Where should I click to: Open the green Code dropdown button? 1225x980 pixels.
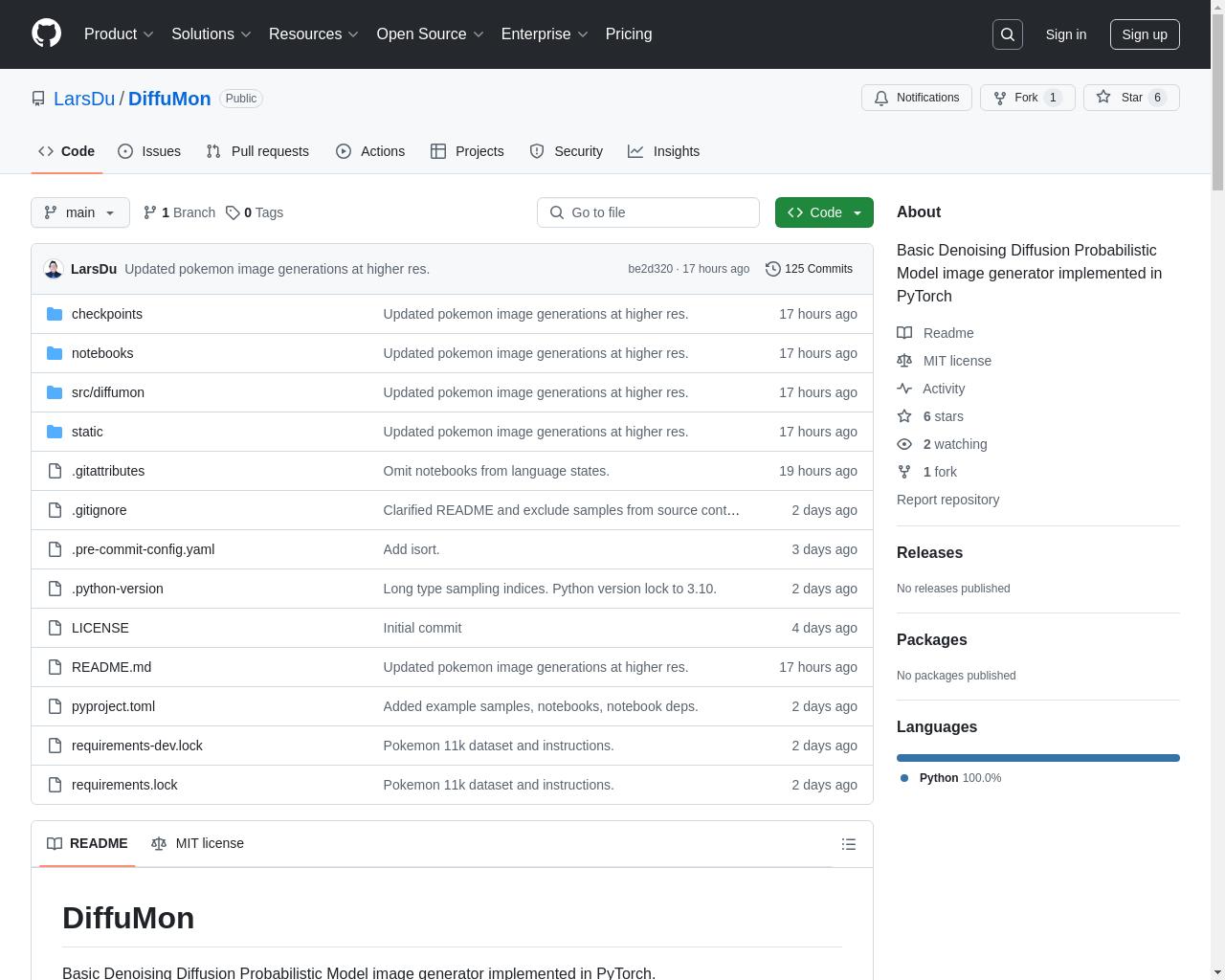tap(824, 212)
